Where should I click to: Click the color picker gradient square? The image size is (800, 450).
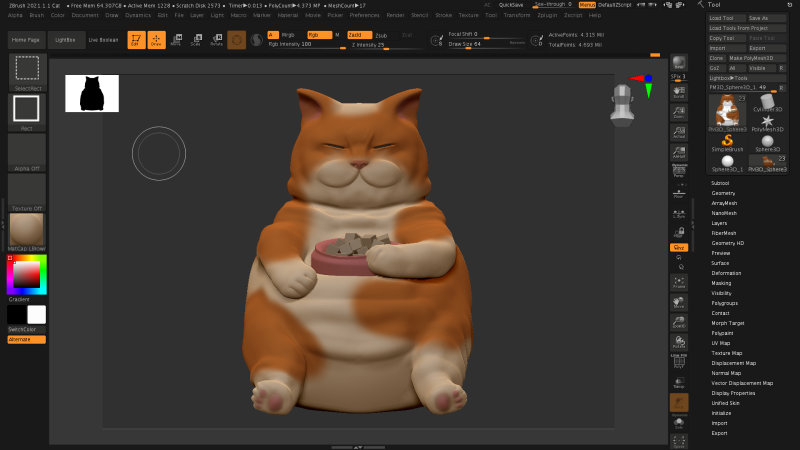(x=27, y=275)
